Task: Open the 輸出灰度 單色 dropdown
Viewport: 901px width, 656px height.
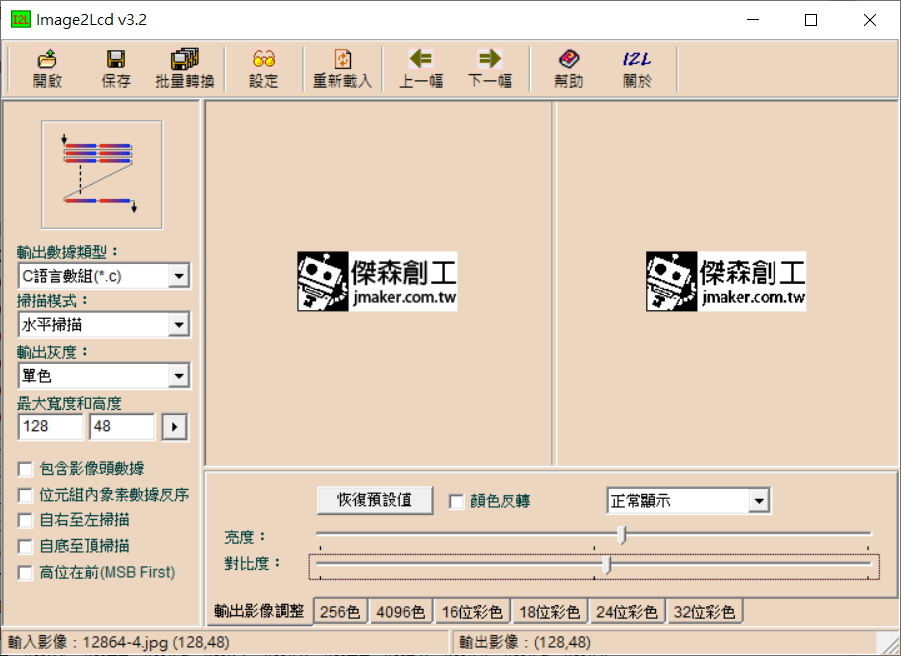Action: tap(179, 376)
